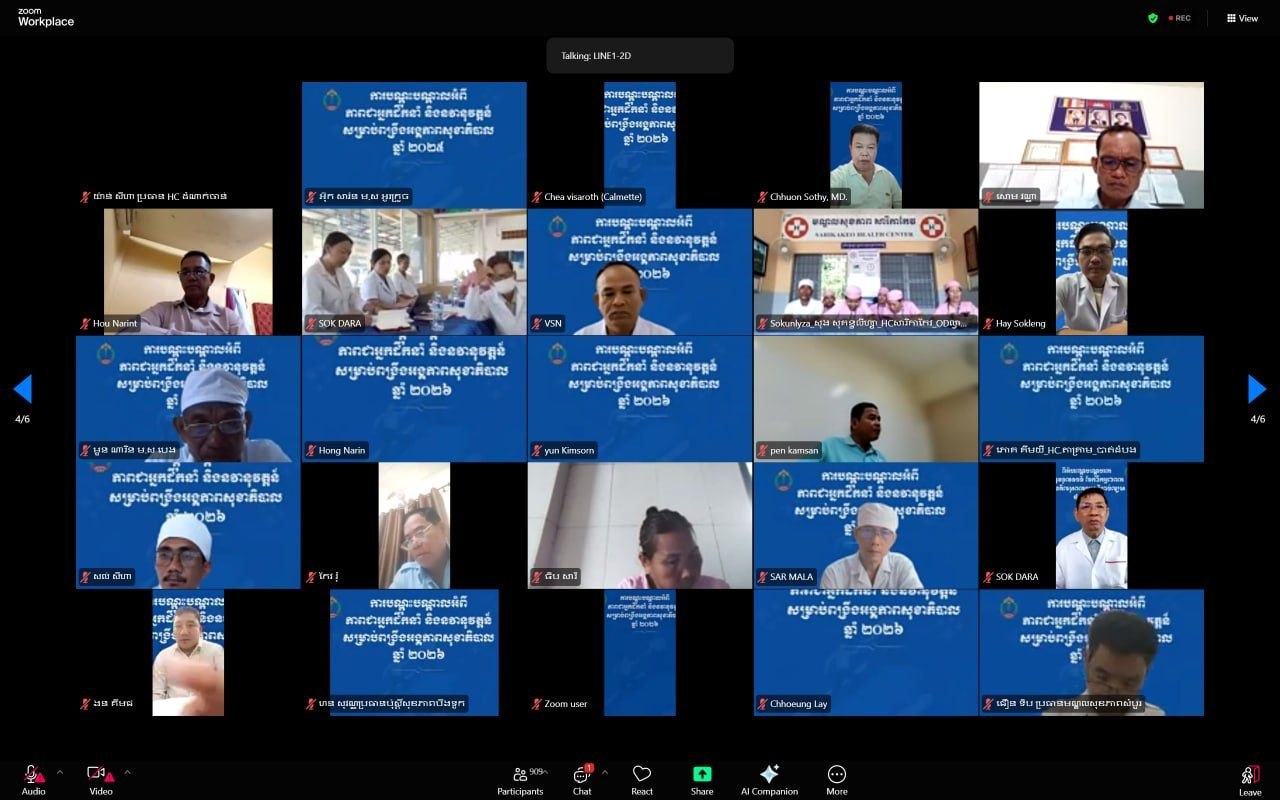Open the Participants panel
This screenshot has width=1280, height=800.
pyautogui.click(x=520, y=780)
